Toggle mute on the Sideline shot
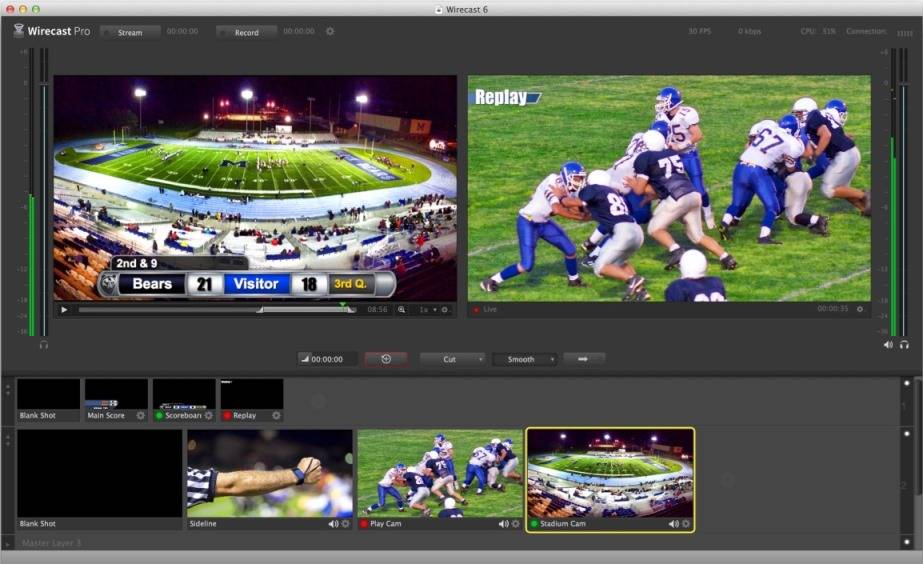The width and height of the screenshot is (923, 564). point(333,524)
